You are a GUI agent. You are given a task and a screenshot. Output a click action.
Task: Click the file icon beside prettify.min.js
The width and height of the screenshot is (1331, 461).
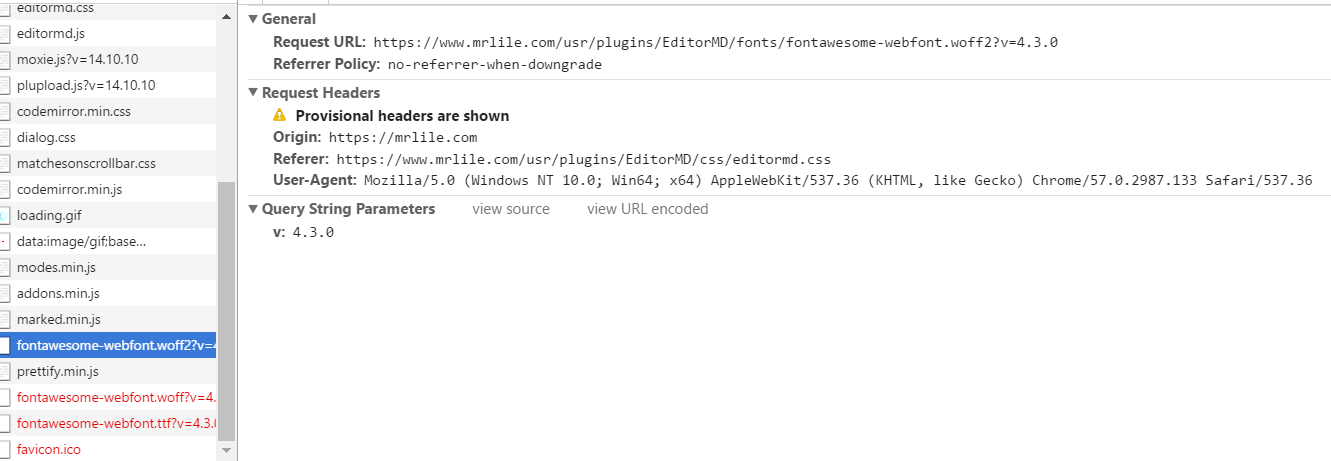(4, 372)
